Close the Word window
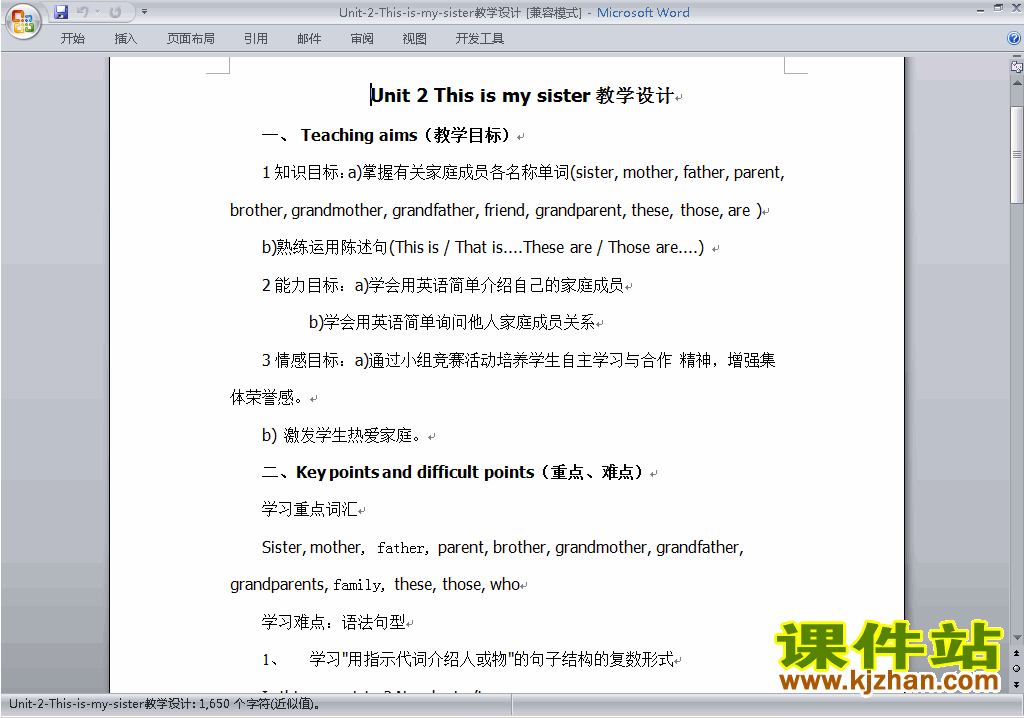The image size is (1024, 718). tap(1015, 8)
